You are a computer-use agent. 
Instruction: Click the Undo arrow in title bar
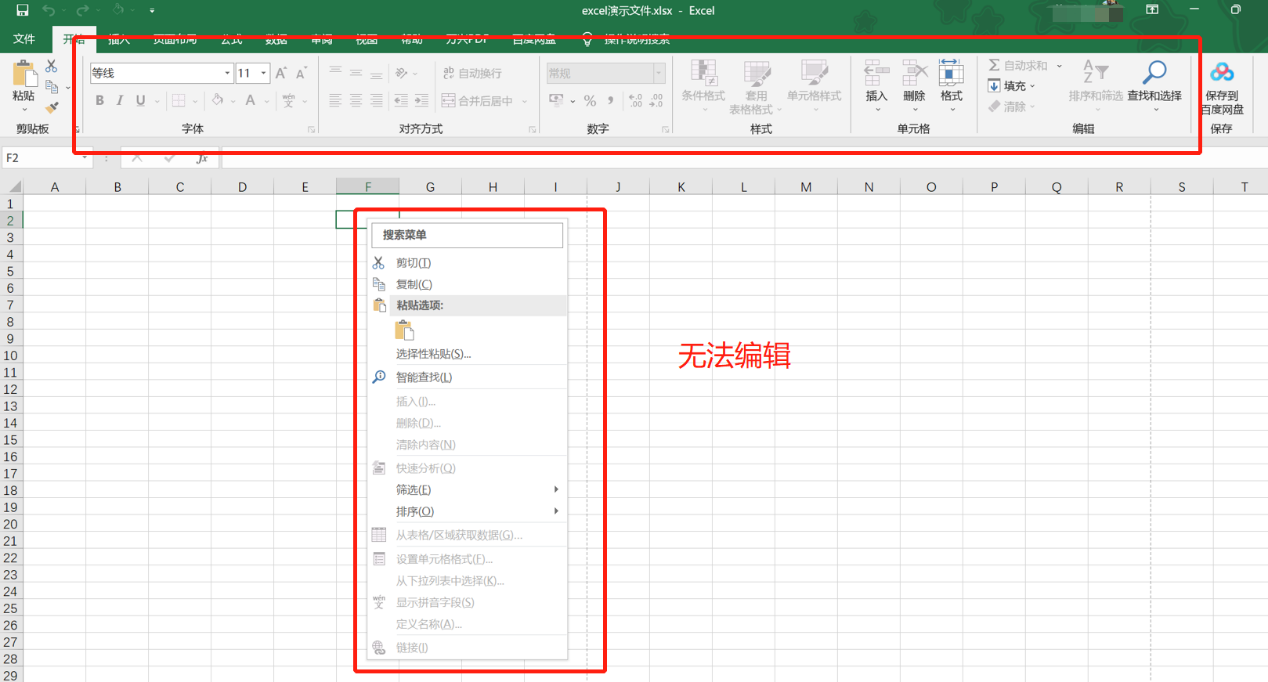(x=49, y=10)
